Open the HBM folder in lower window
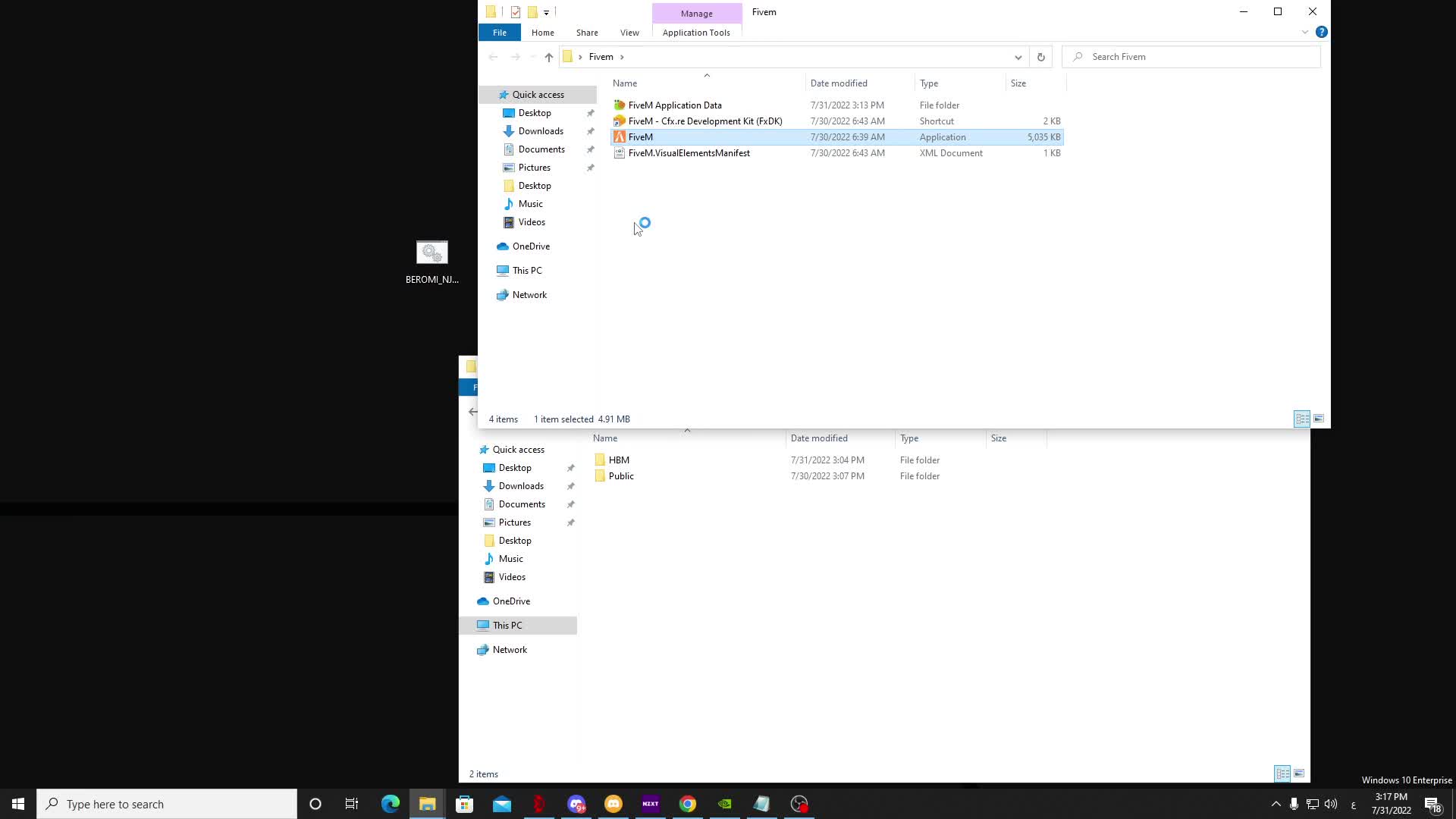The image size is (1456, 819). (618, 460)
